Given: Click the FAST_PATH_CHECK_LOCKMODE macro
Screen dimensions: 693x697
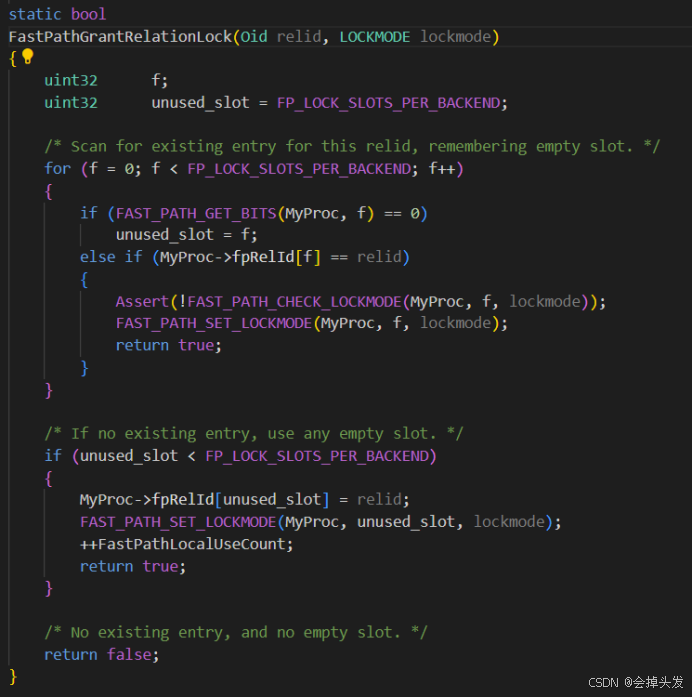Looking at the screenshot, I should coord(294,301).
